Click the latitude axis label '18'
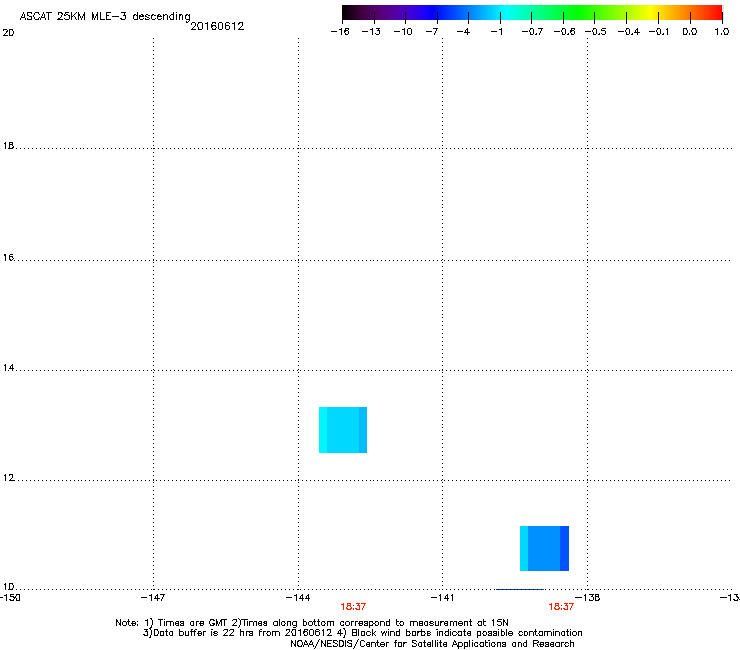Screen dimensions: 740x650 (x=8, y=146)
